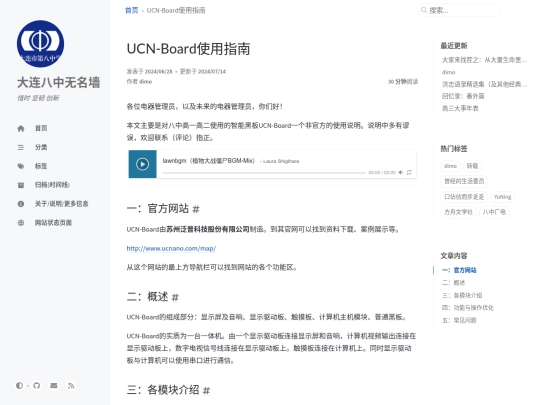Click the audio player progress bar
The width and height of the screenshot is (540, 405).
click(x=264, y=173)
